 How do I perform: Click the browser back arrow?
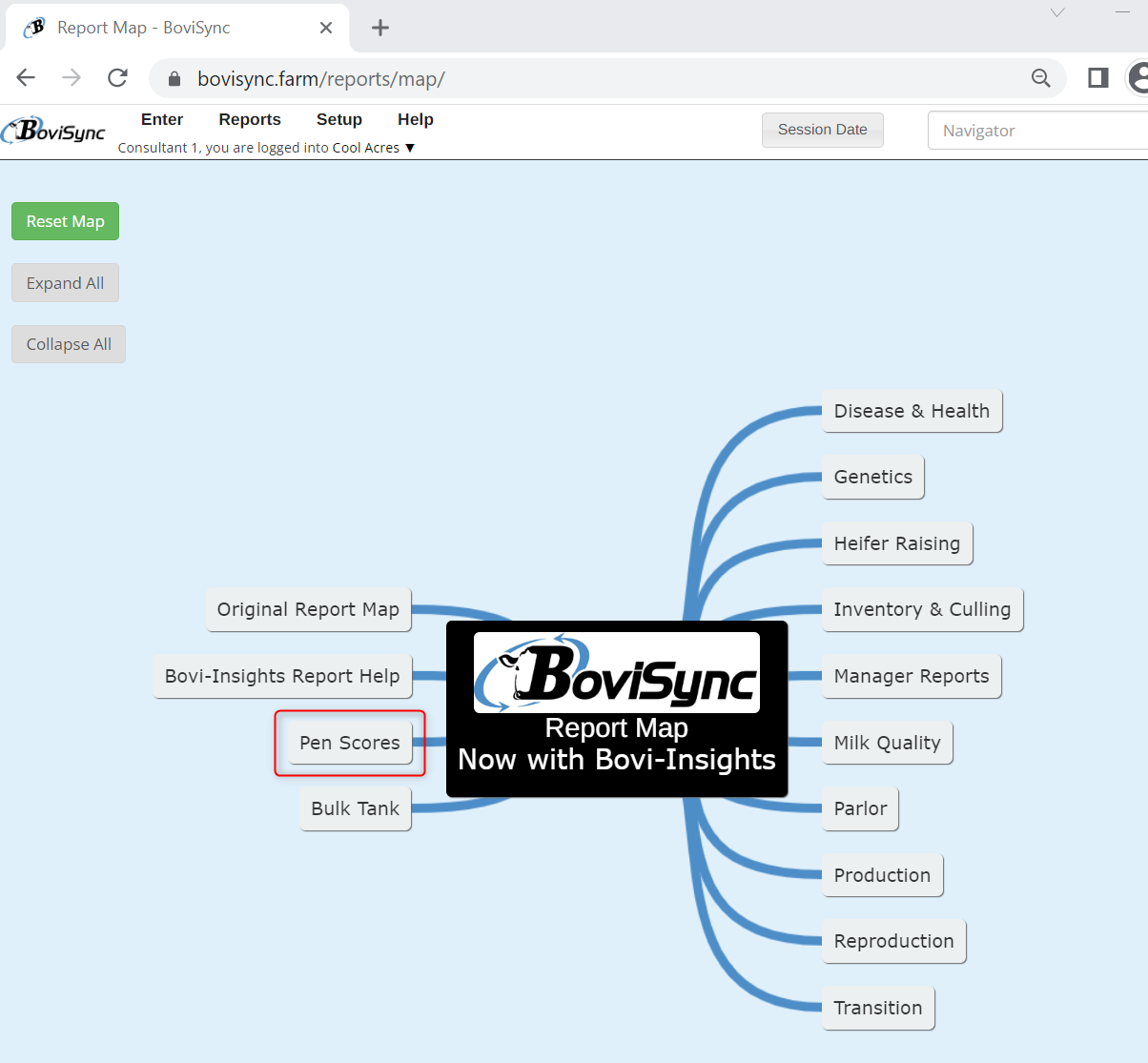(26, 78)
